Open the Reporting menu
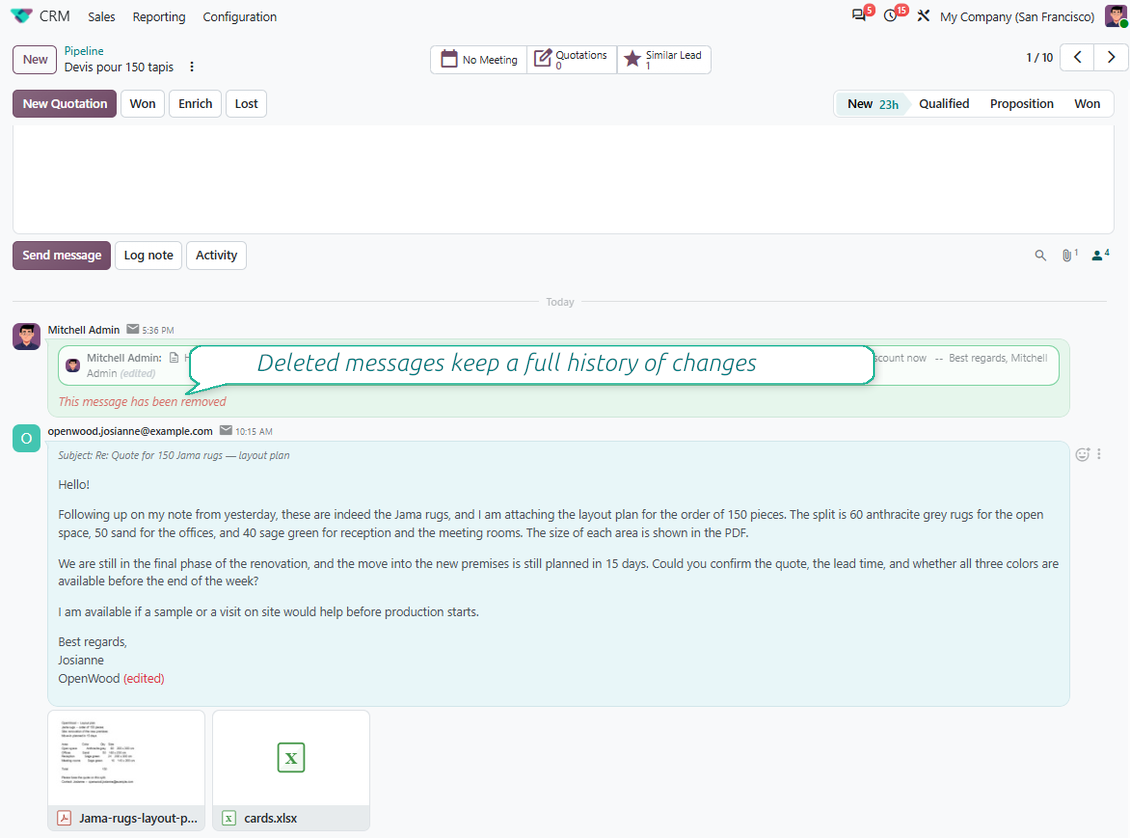 click(x=159, y=17)
